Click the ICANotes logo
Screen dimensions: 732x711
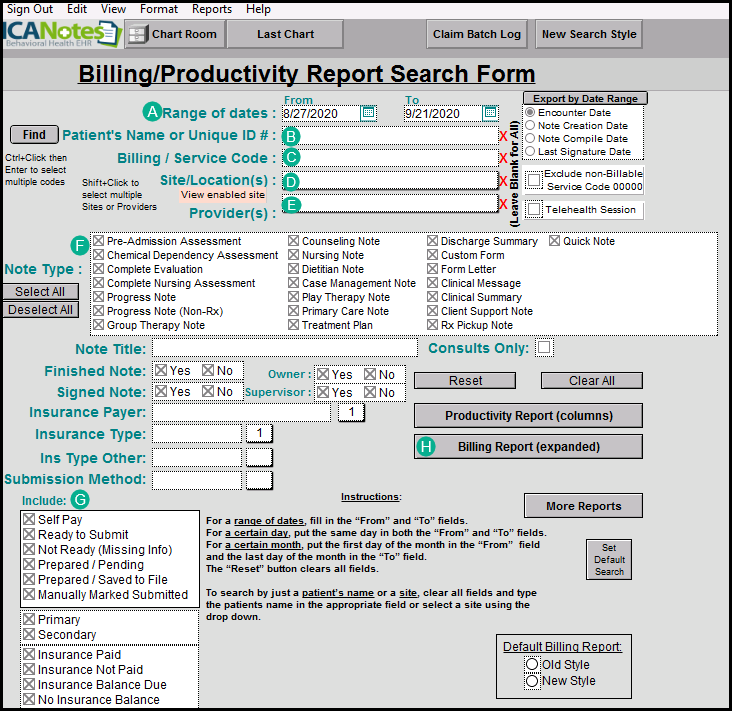tap(60, 34)
